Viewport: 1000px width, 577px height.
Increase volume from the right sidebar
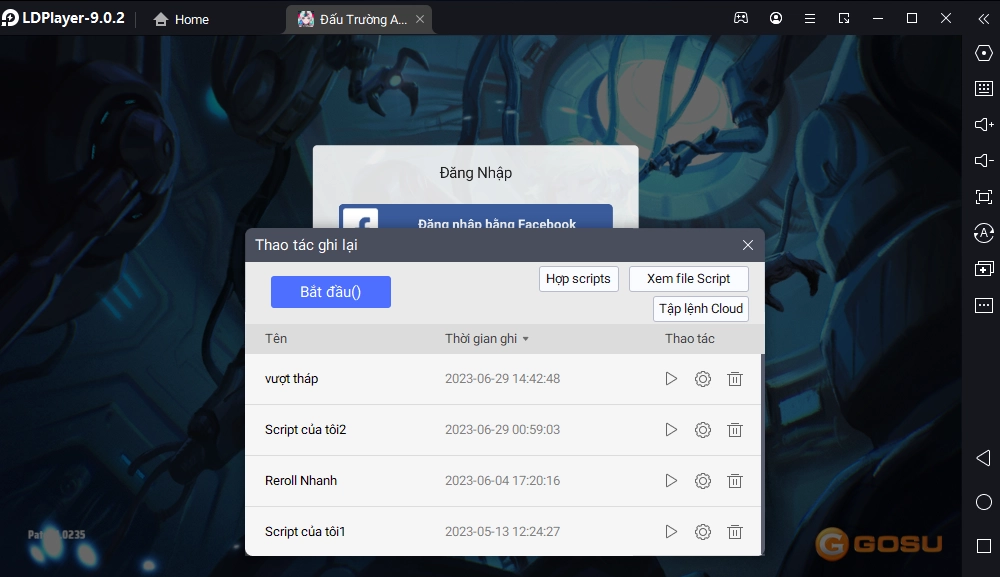tap(983, 125)
